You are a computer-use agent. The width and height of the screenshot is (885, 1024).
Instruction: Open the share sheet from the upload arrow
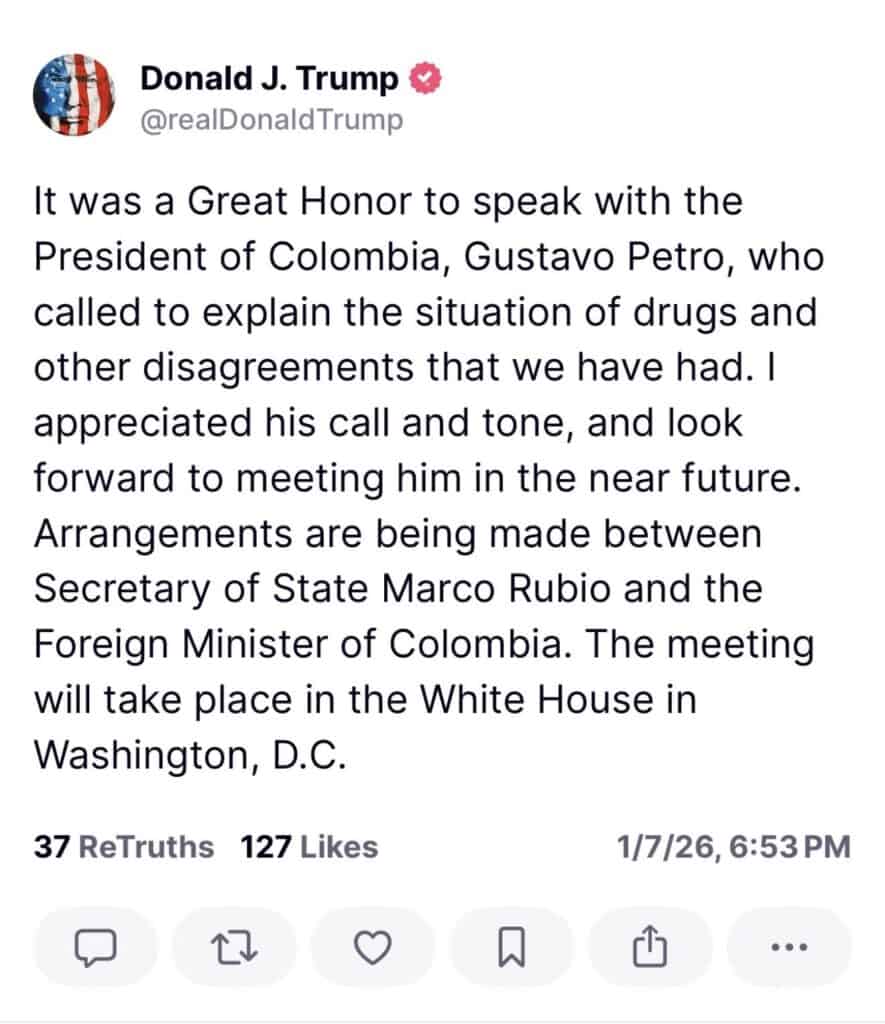tap(648, 945)
